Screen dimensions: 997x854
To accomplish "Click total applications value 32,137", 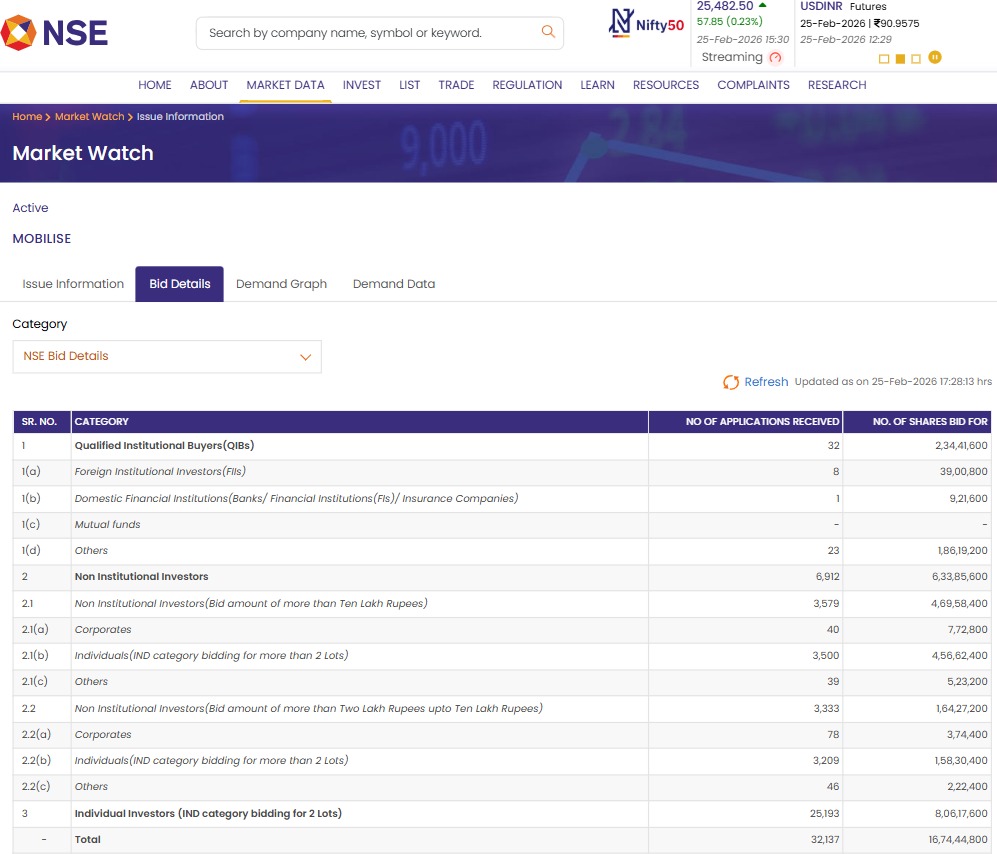I will point(825,839).
